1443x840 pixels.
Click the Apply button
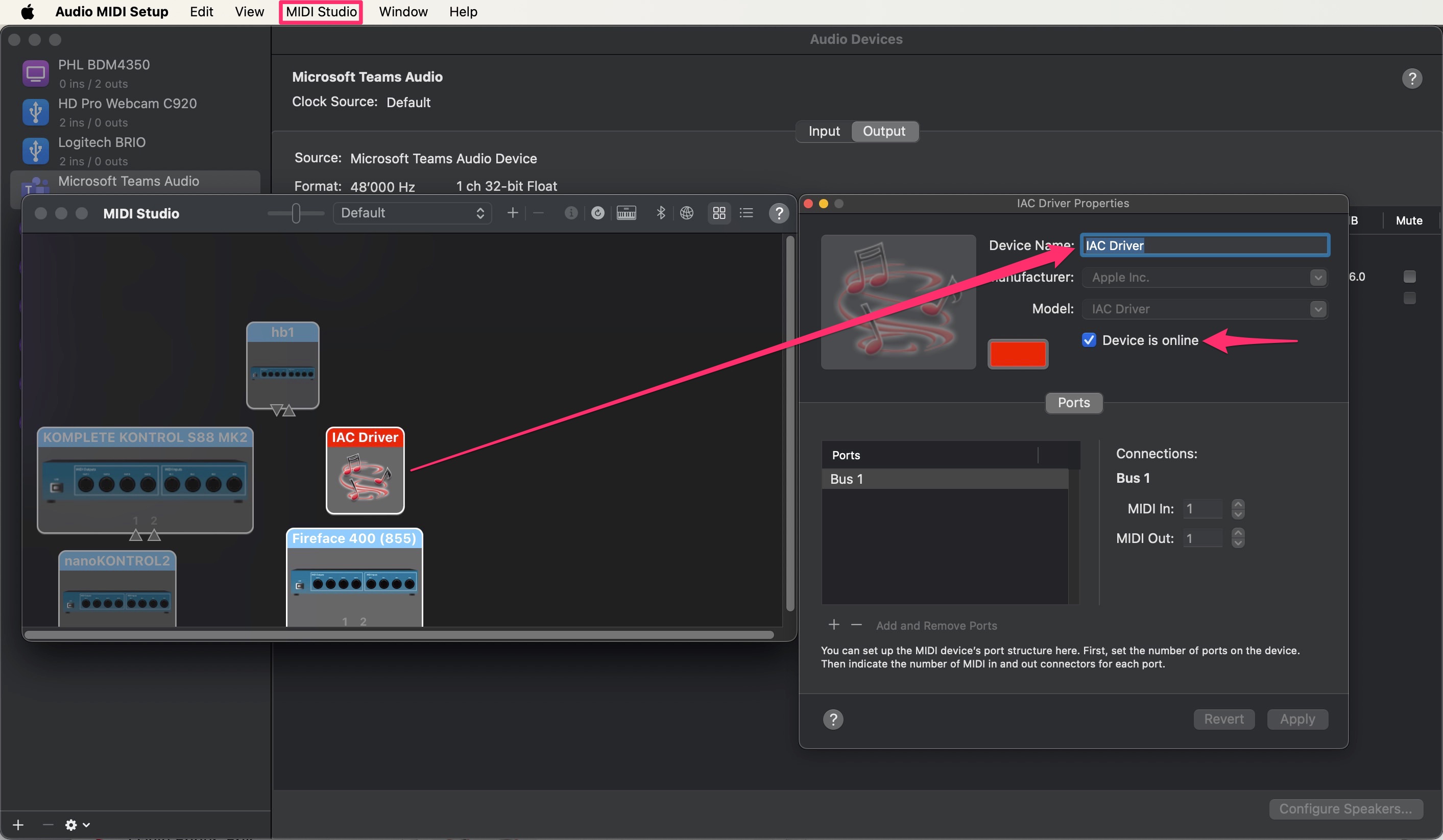pos(1297,719)
